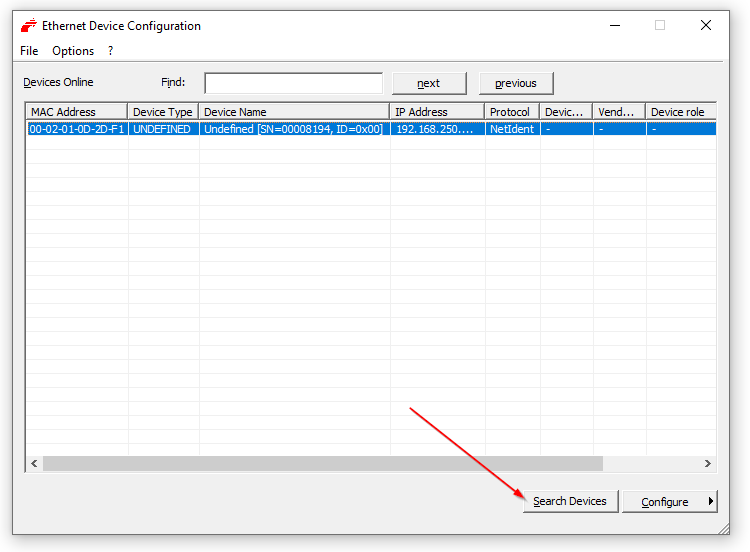Open the File menu

(29, 51)
